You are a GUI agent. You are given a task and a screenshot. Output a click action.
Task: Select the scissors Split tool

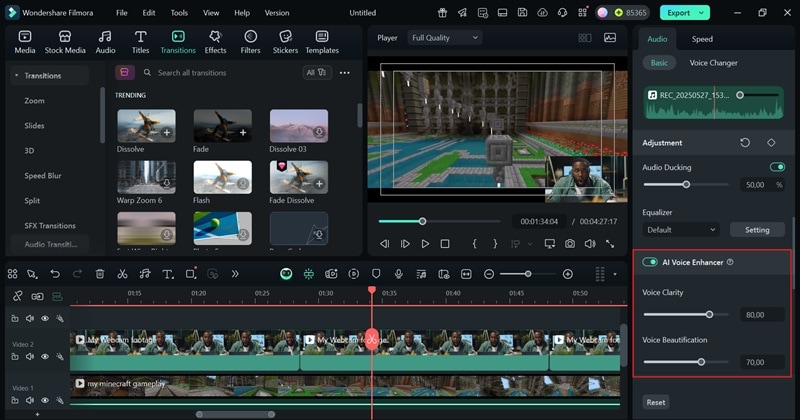tap(122, 274)
